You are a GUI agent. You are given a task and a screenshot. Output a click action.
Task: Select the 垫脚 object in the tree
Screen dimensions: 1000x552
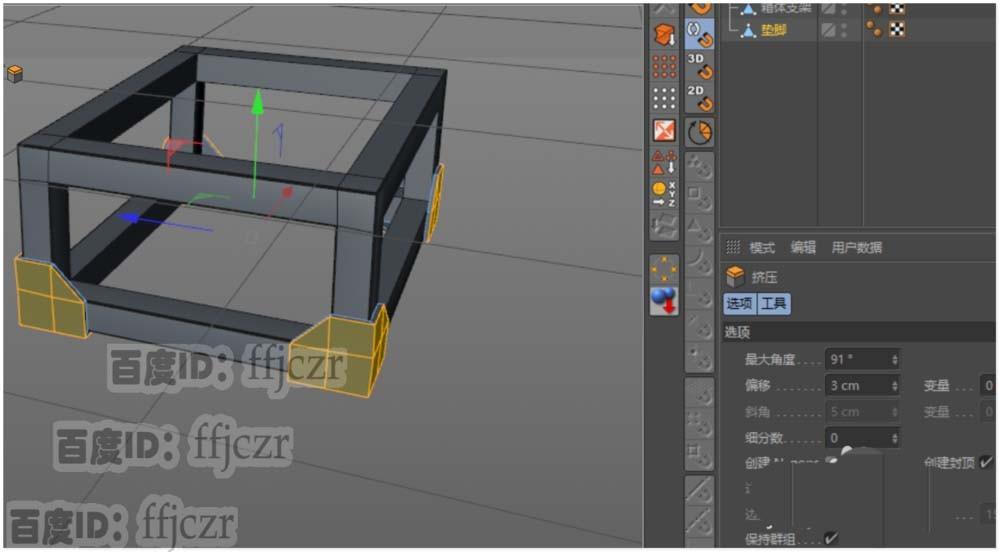(774, 29)
